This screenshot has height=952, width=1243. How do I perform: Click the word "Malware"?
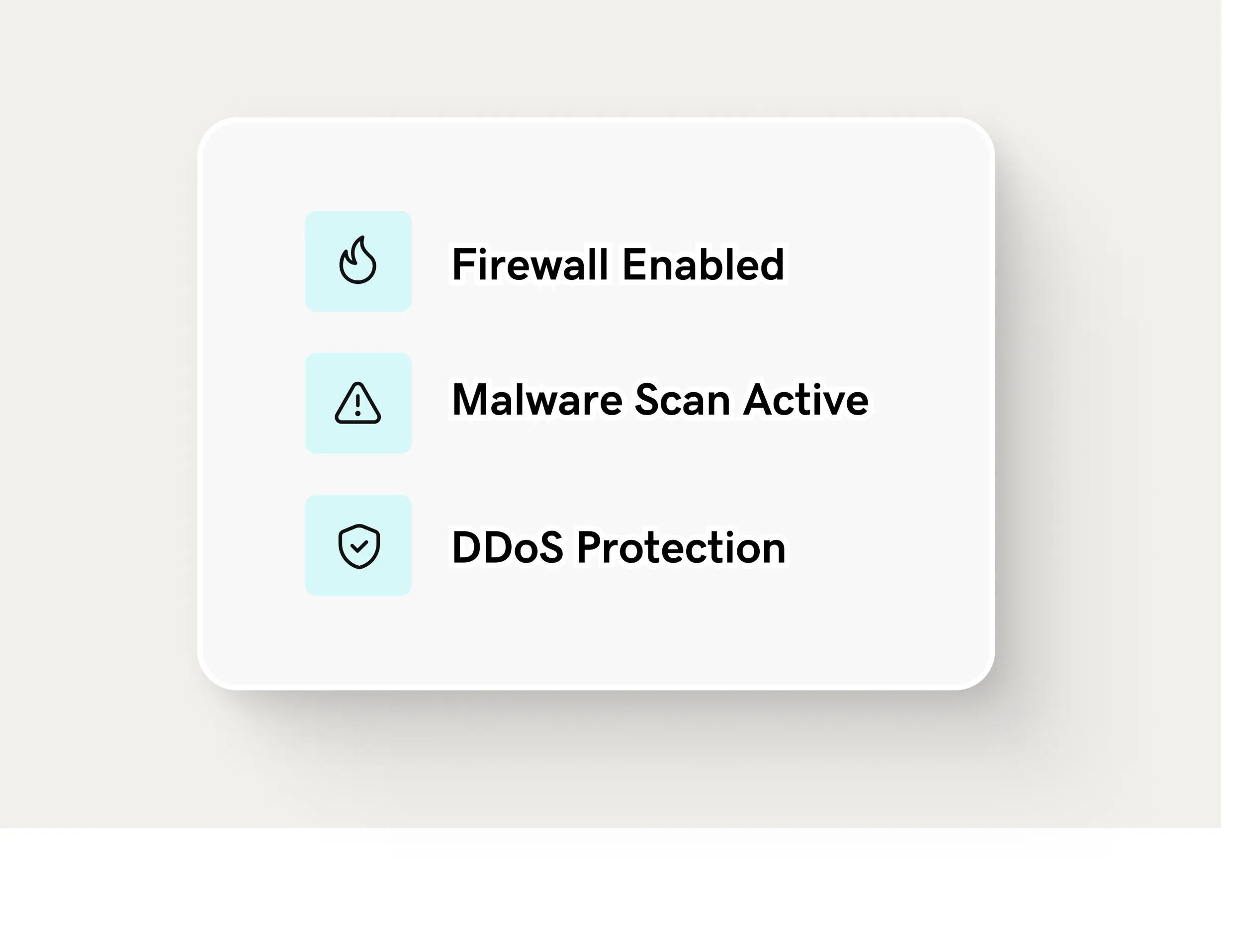tap(537, 400)
